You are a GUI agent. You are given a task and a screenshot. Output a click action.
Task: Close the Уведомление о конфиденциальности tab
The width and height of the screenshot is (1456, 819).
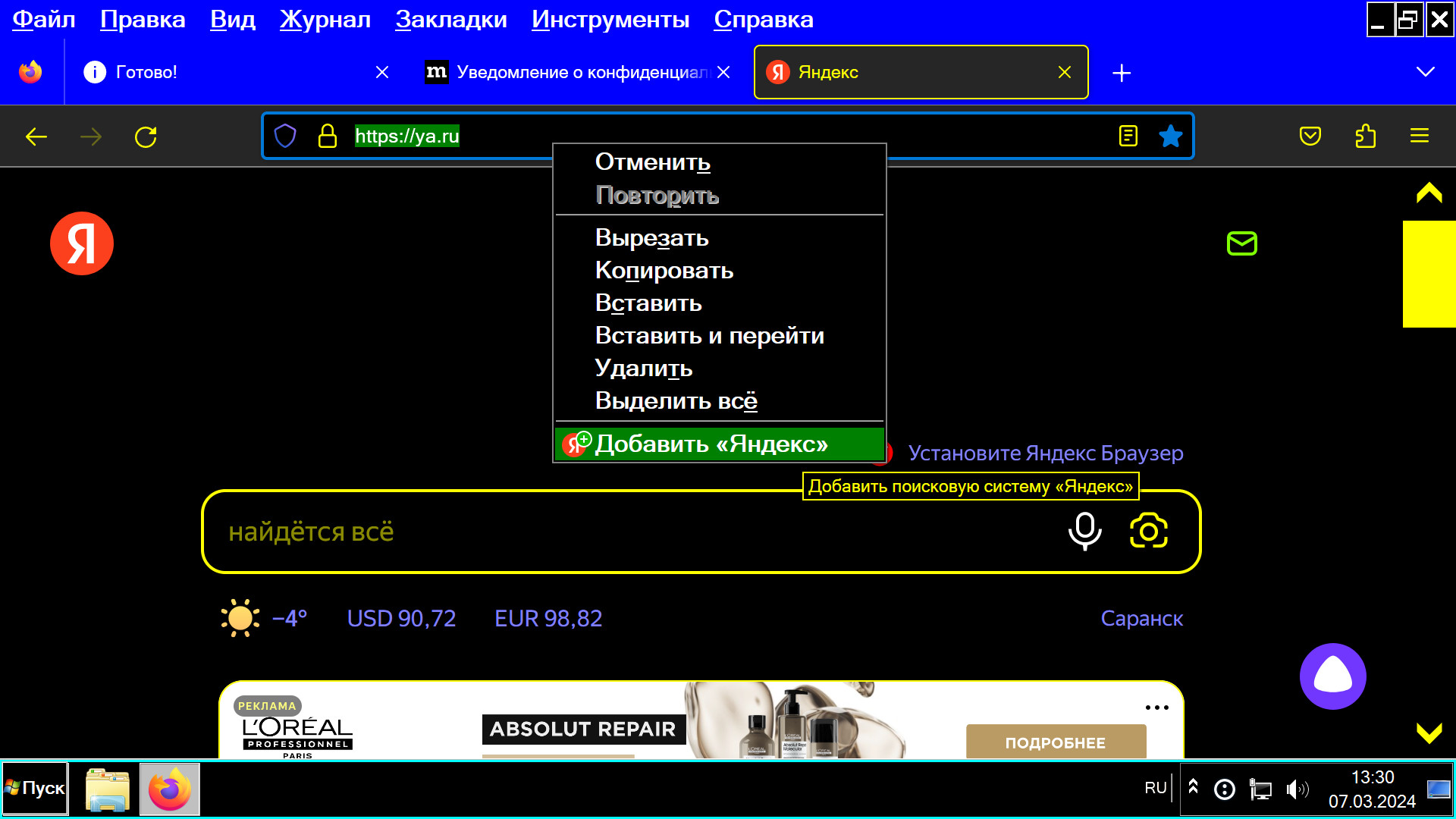coord(723,72)
